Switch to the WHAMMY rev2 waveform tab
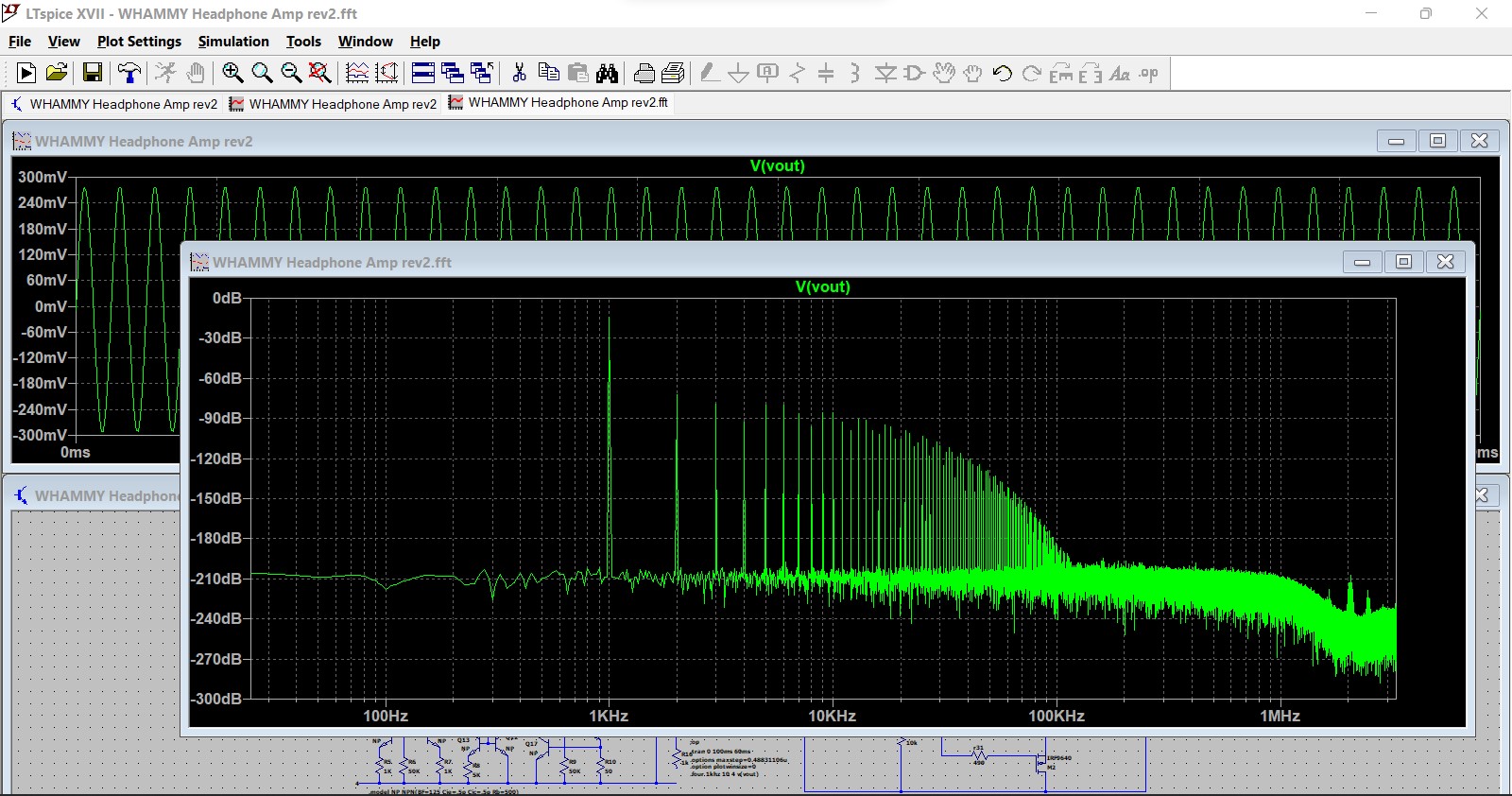 (334, 104)
